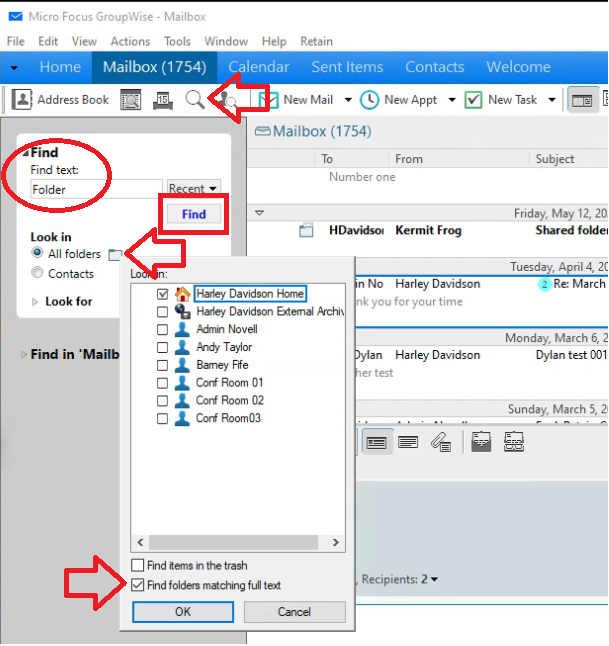Open the Tools menu
609x646 pixels.
[x=178, y=41]
